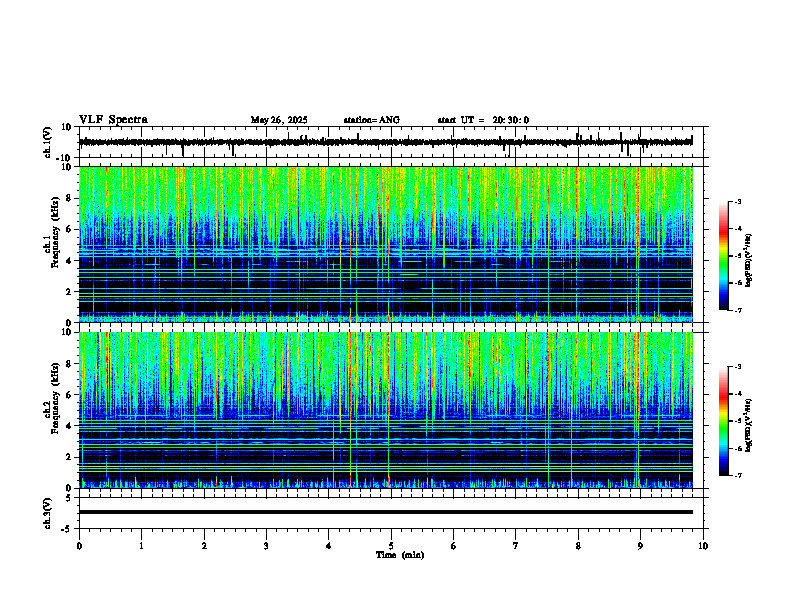Click time-axis tick label "4"

click(329, 546)
